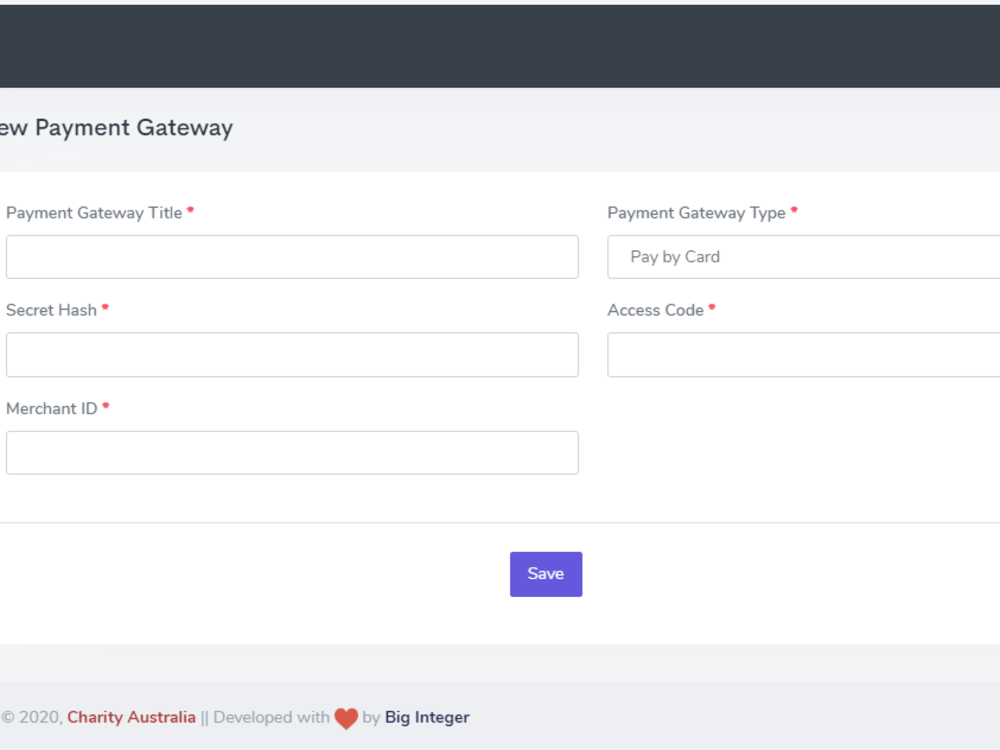Click the 'Developed with' footer text

pos(271,717)
